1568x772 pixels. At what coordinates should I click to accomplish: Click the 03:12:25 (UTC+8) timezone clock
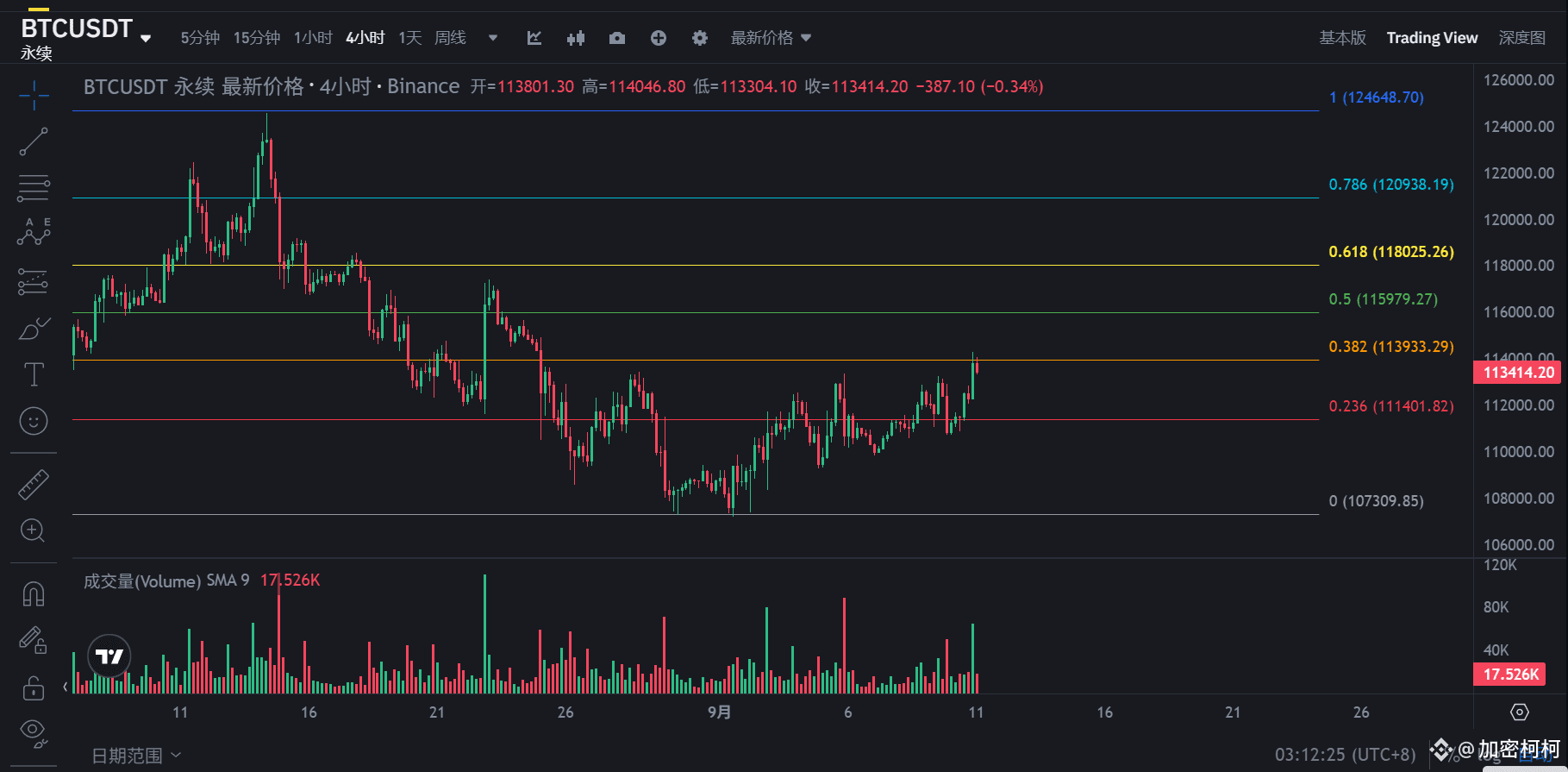click(1345, 755)
